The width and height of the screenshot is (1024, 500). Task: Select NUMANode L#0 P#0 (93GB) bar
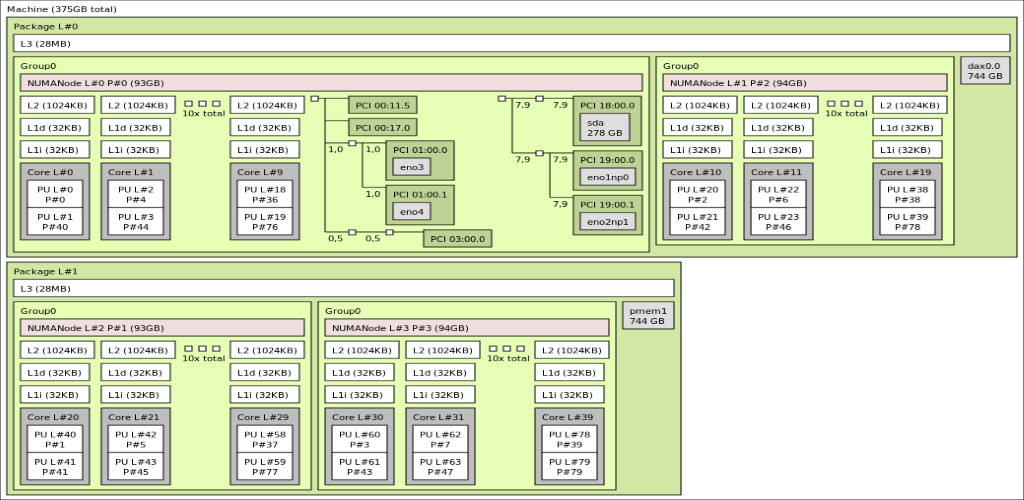(331, 82)
